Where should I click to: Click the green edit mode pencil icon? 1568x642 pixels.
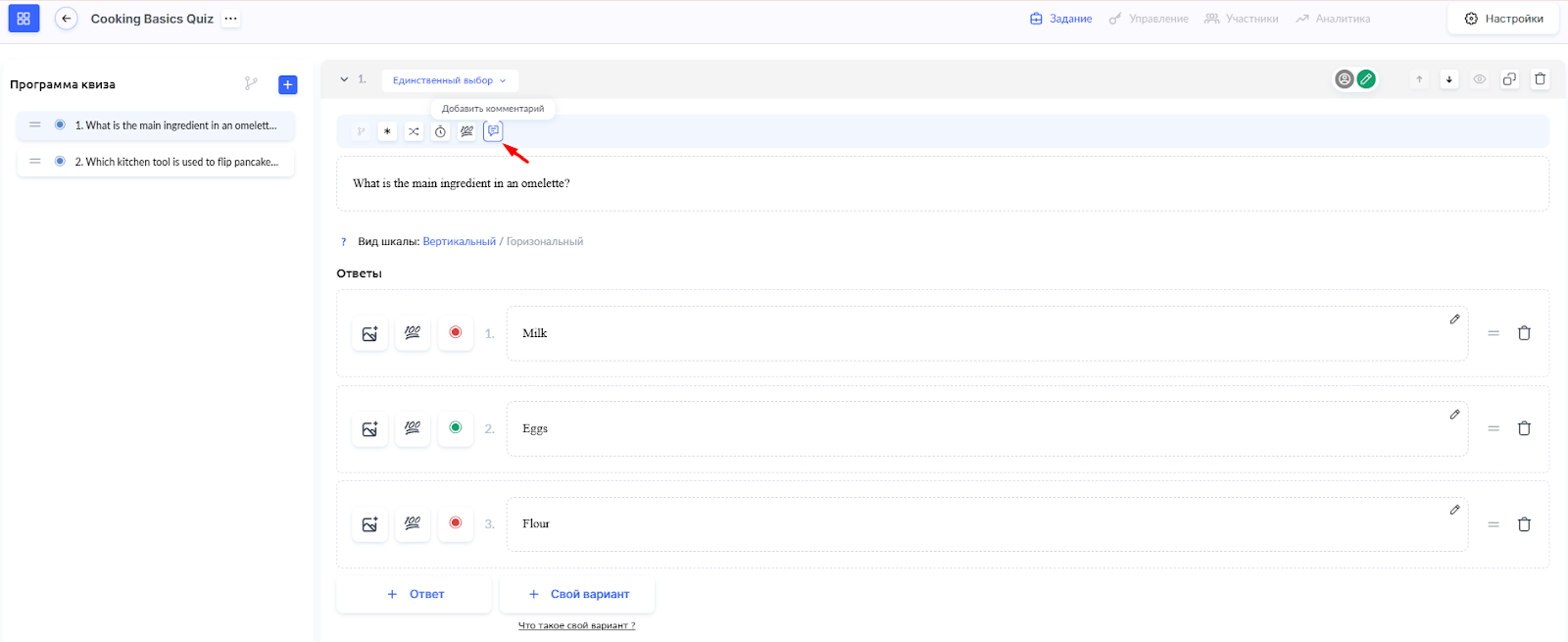click(1366, 79)
